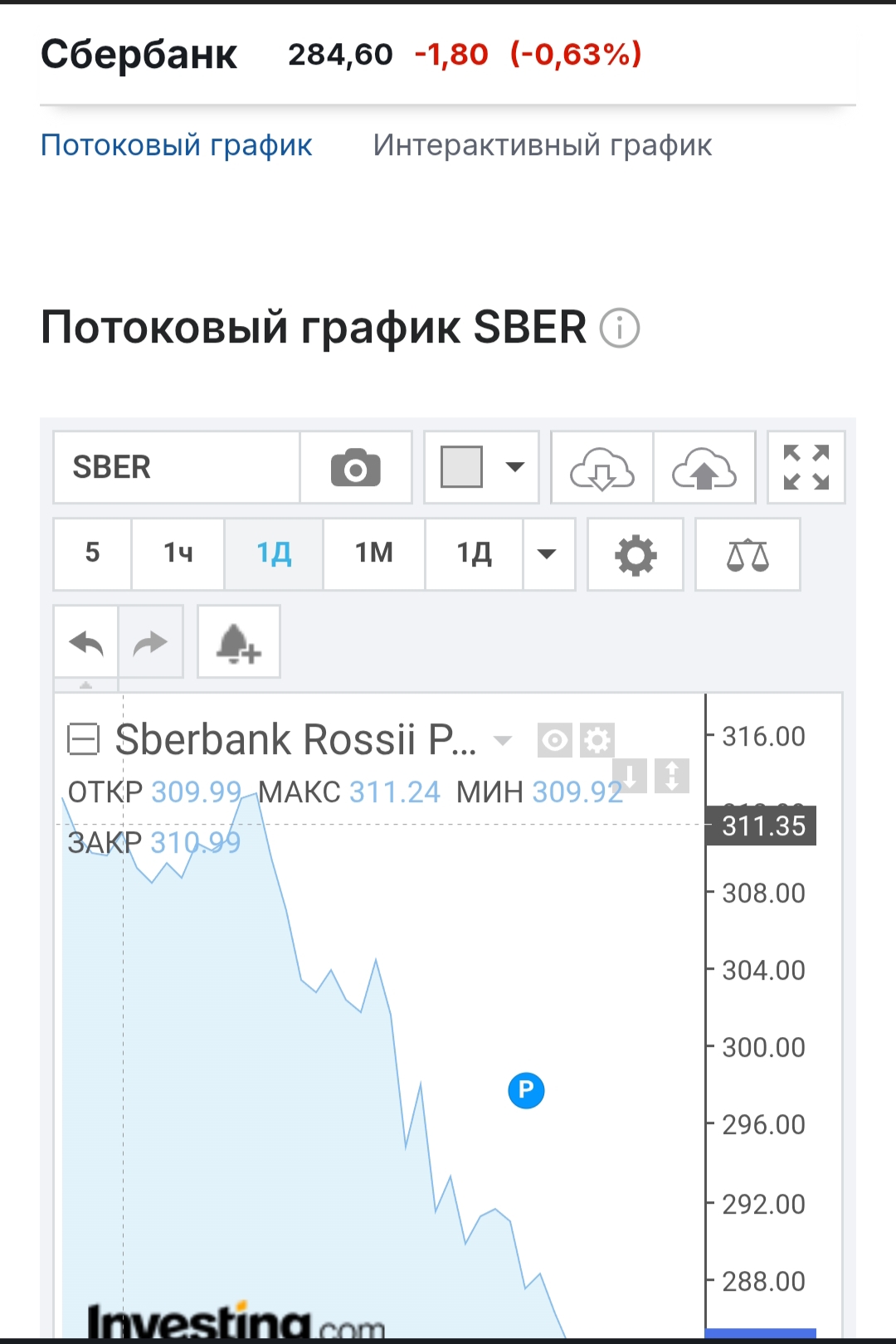Select the 1ч timeframe button

178,553
